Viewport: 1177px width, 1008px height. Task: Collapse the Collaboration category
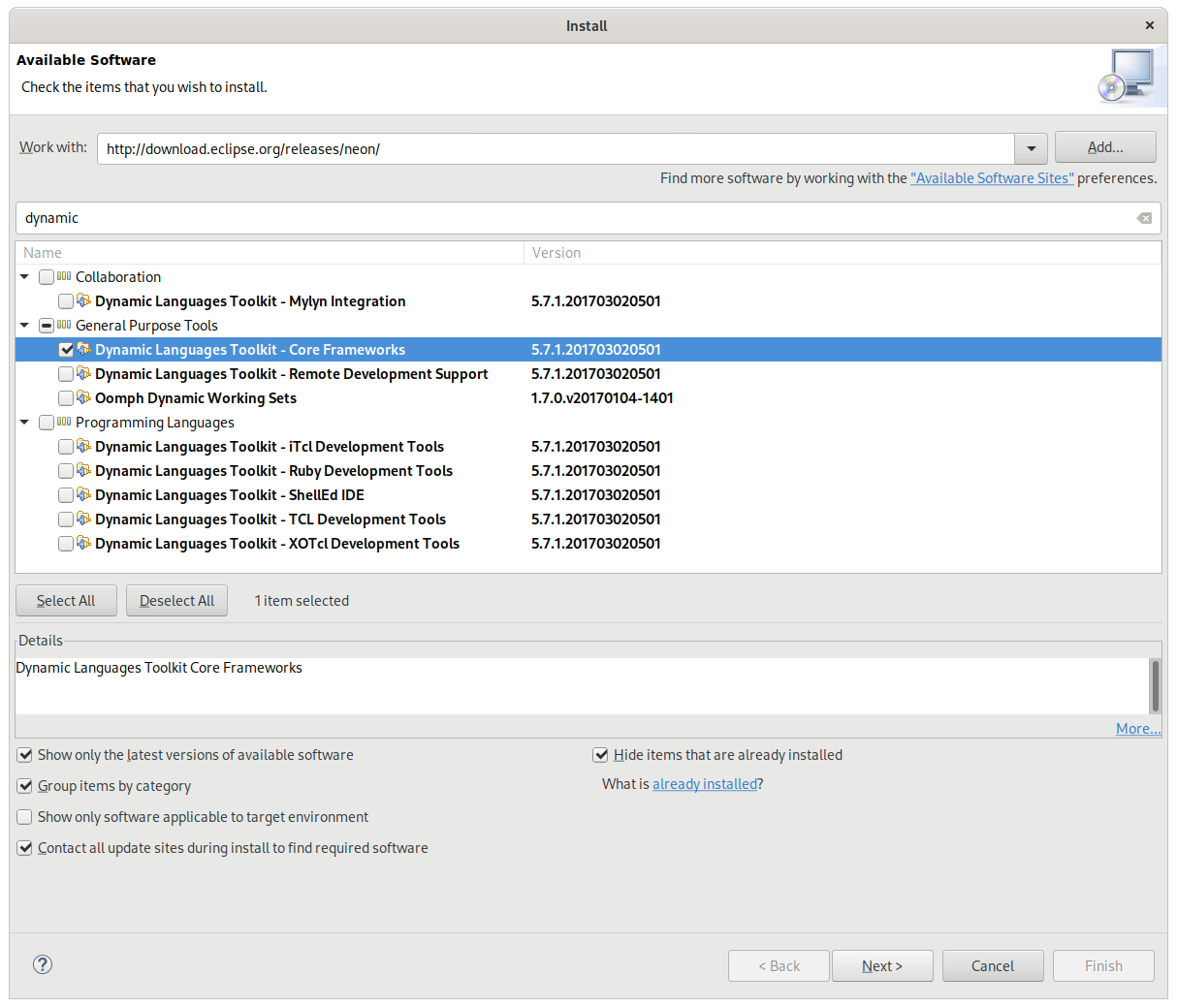24,276
